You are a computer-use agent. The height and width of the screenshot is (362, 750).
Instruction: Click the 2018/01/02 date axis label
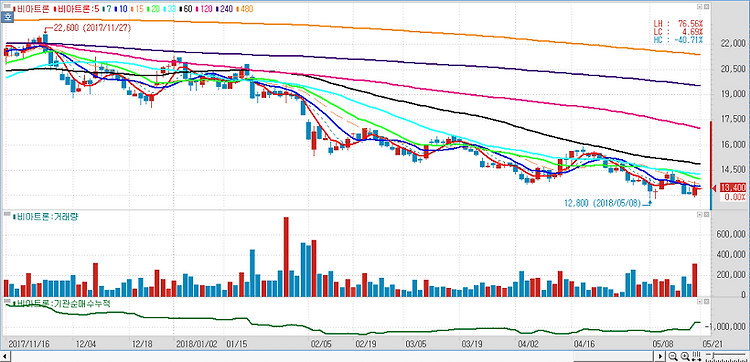[196, 344]
